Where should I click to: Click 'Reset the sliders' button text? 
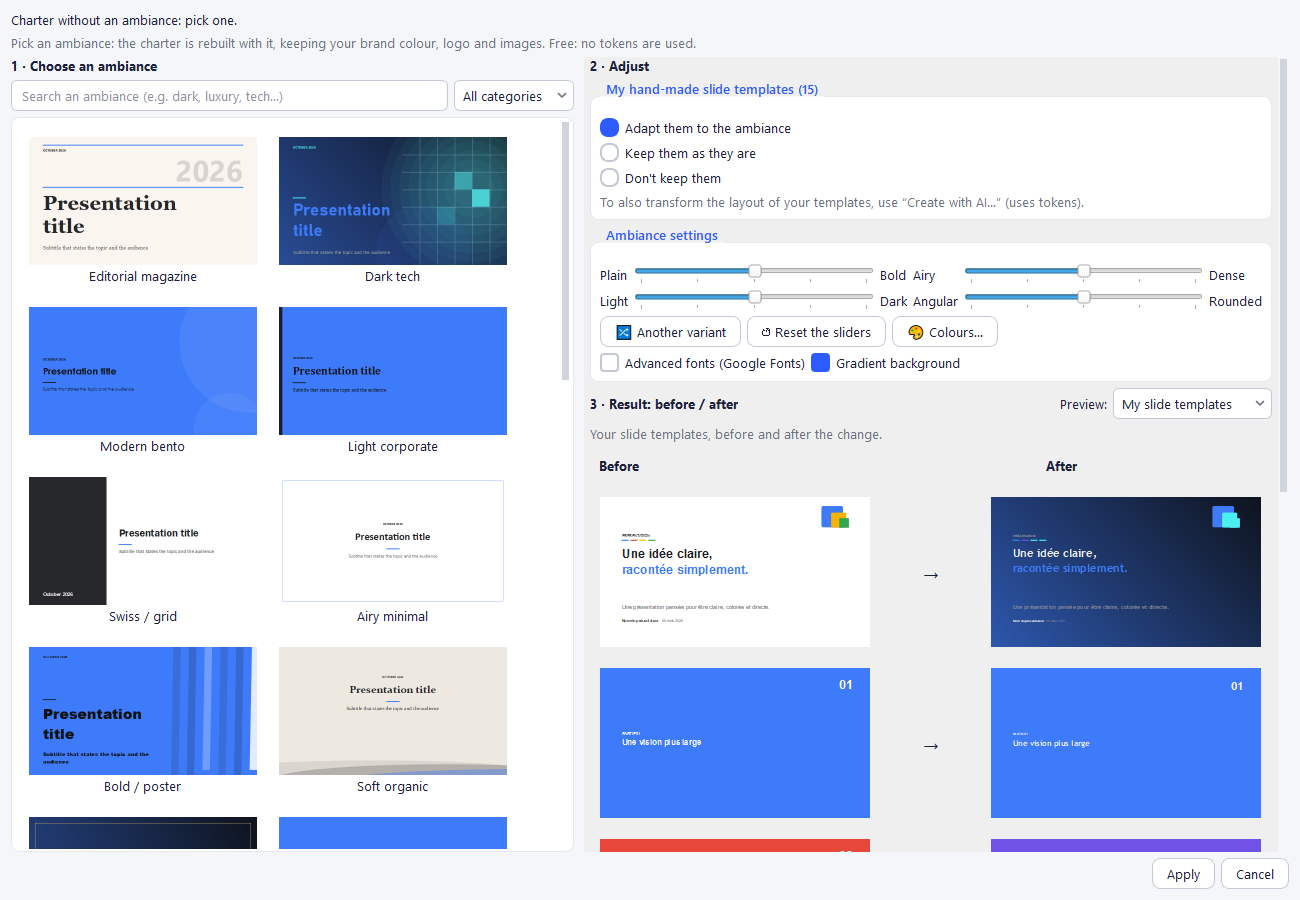(823, 332)
